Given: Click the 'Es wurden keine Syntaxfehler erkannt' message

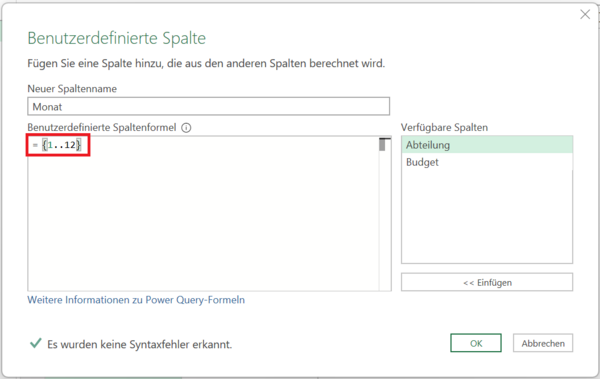Looking at the screenshot, I should click(x=140, y=344).
